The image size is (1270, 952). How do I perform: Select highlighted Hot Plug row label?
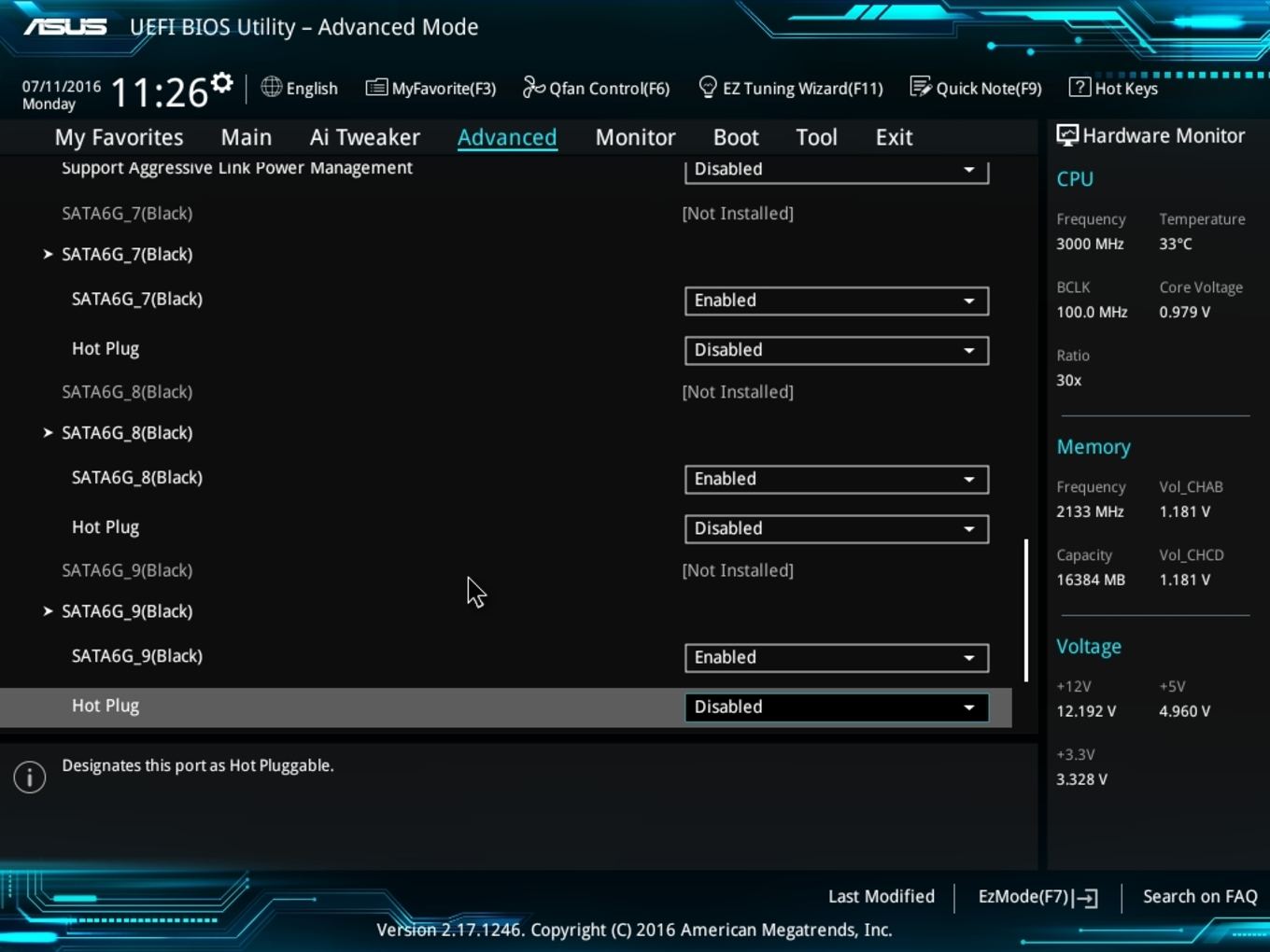click(x=106, y=707)
